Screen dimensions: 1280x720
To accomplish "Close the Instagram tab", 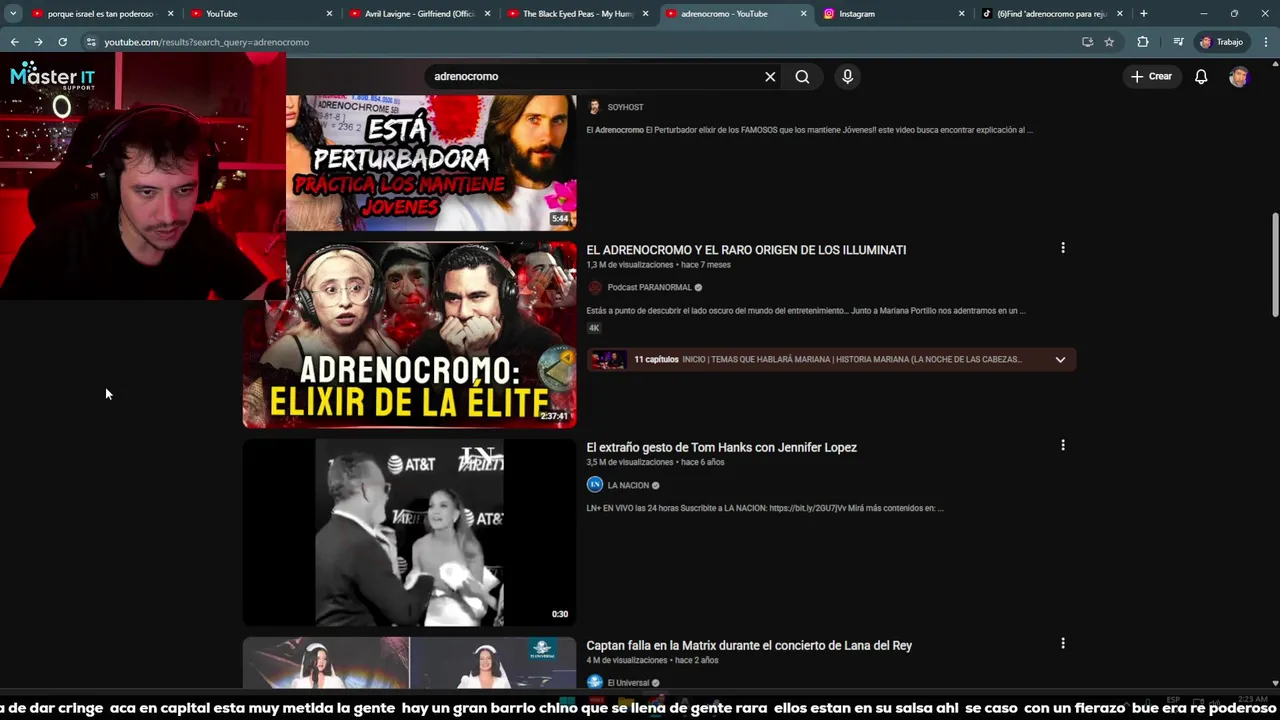I will [961, 14].
